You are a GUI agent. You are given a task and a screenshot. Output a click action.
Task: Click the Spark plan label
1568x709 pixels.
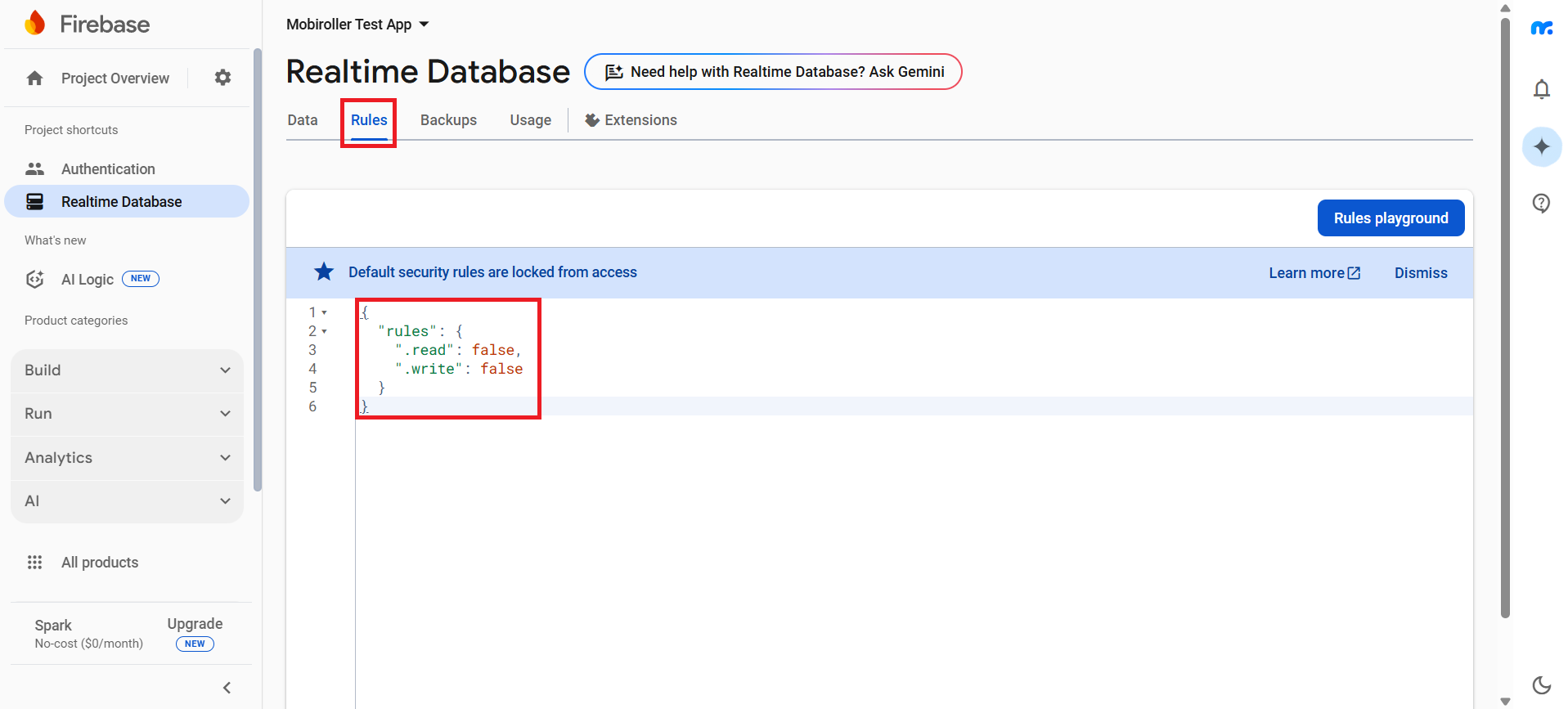[53, 626]
